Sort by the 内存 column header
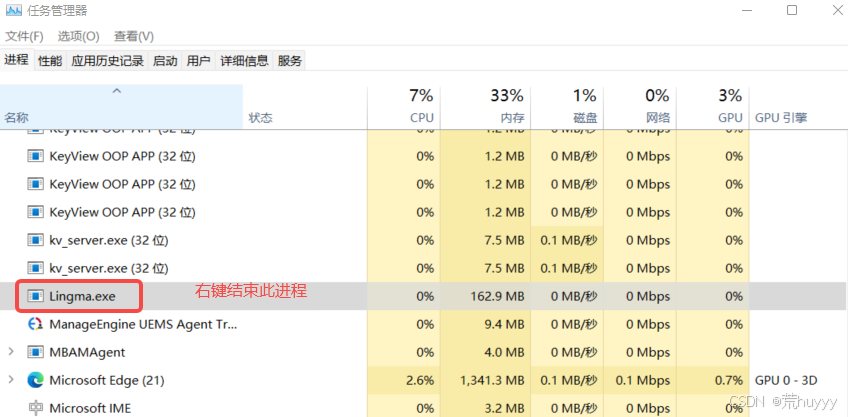The height and width of the screenshot is (417, 848). click(x=486, y=107)
